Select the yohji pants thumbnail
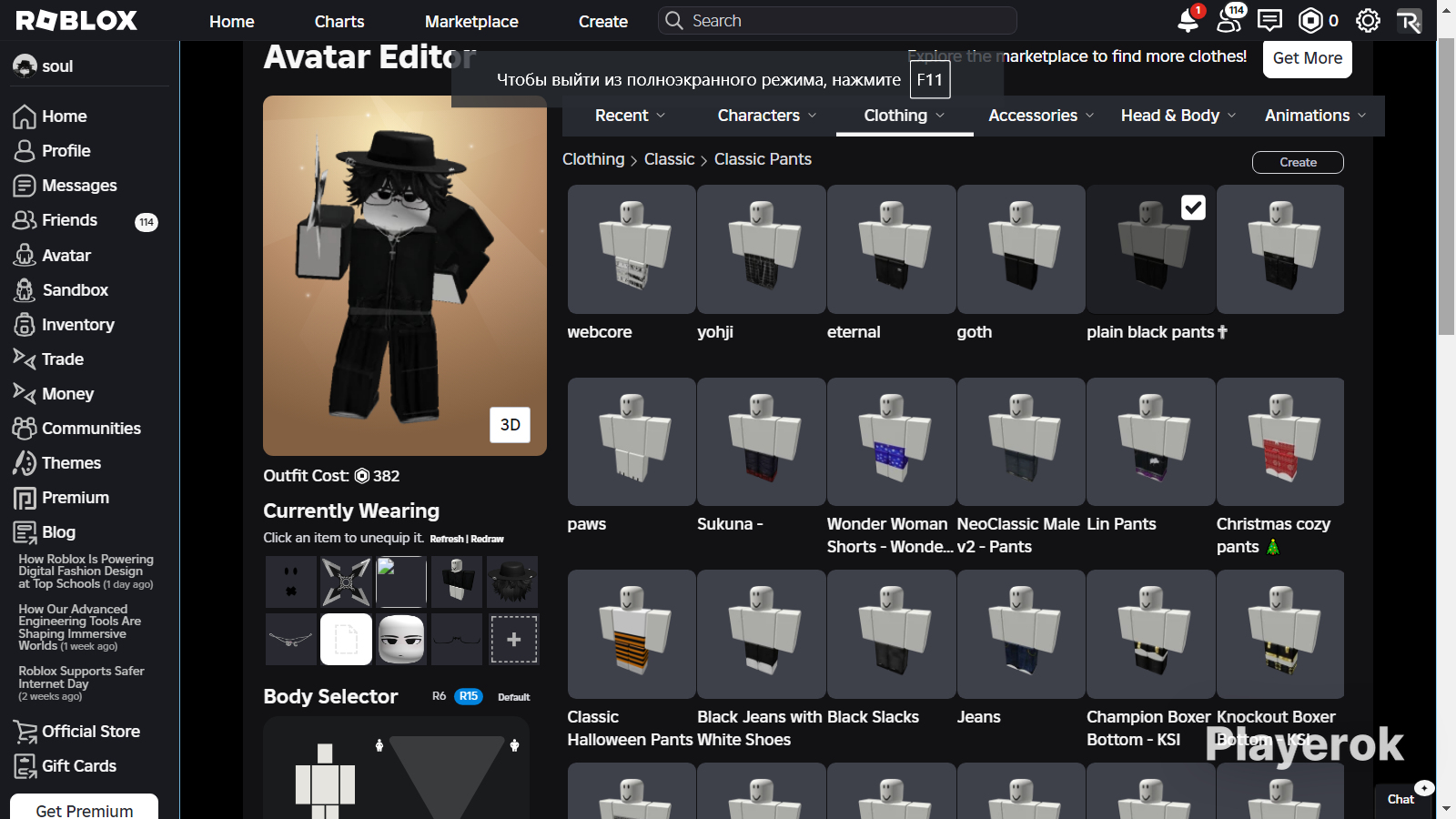 pos(762,249)
